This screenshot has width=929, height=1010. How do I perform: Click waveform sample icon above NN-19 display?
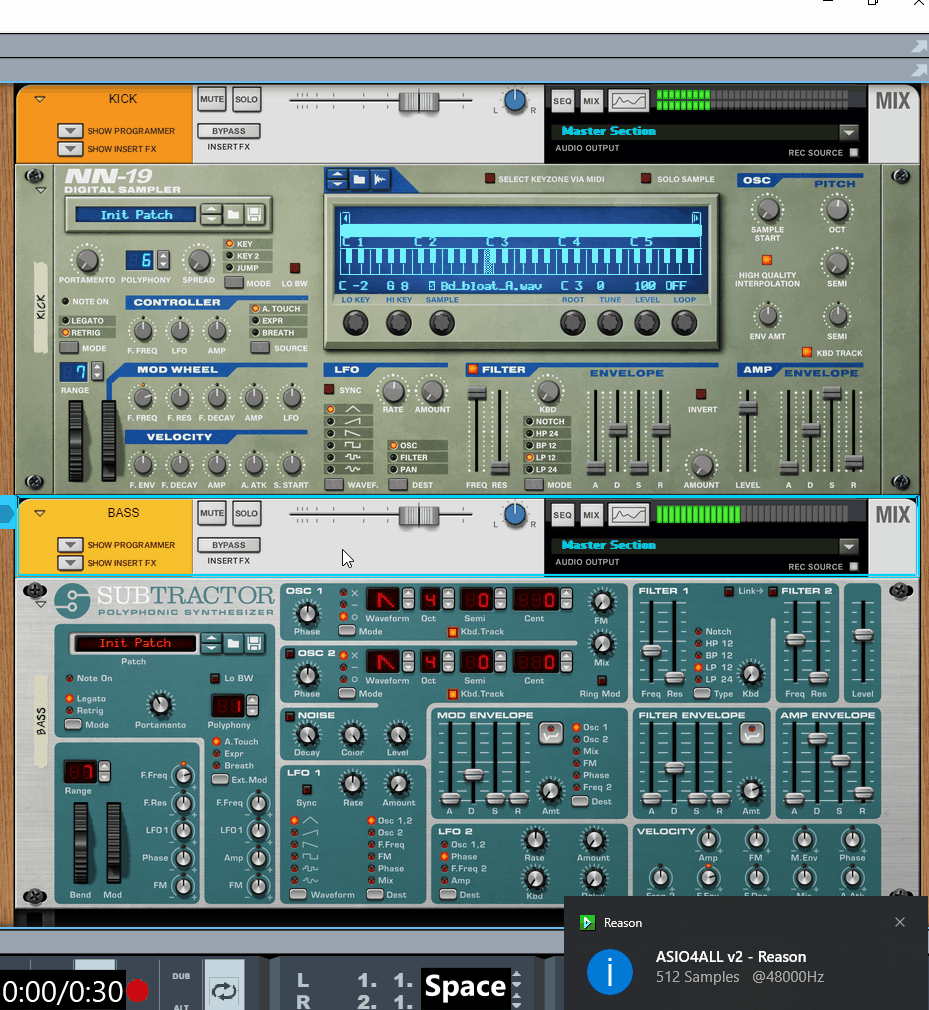click(x=380, y=179)
